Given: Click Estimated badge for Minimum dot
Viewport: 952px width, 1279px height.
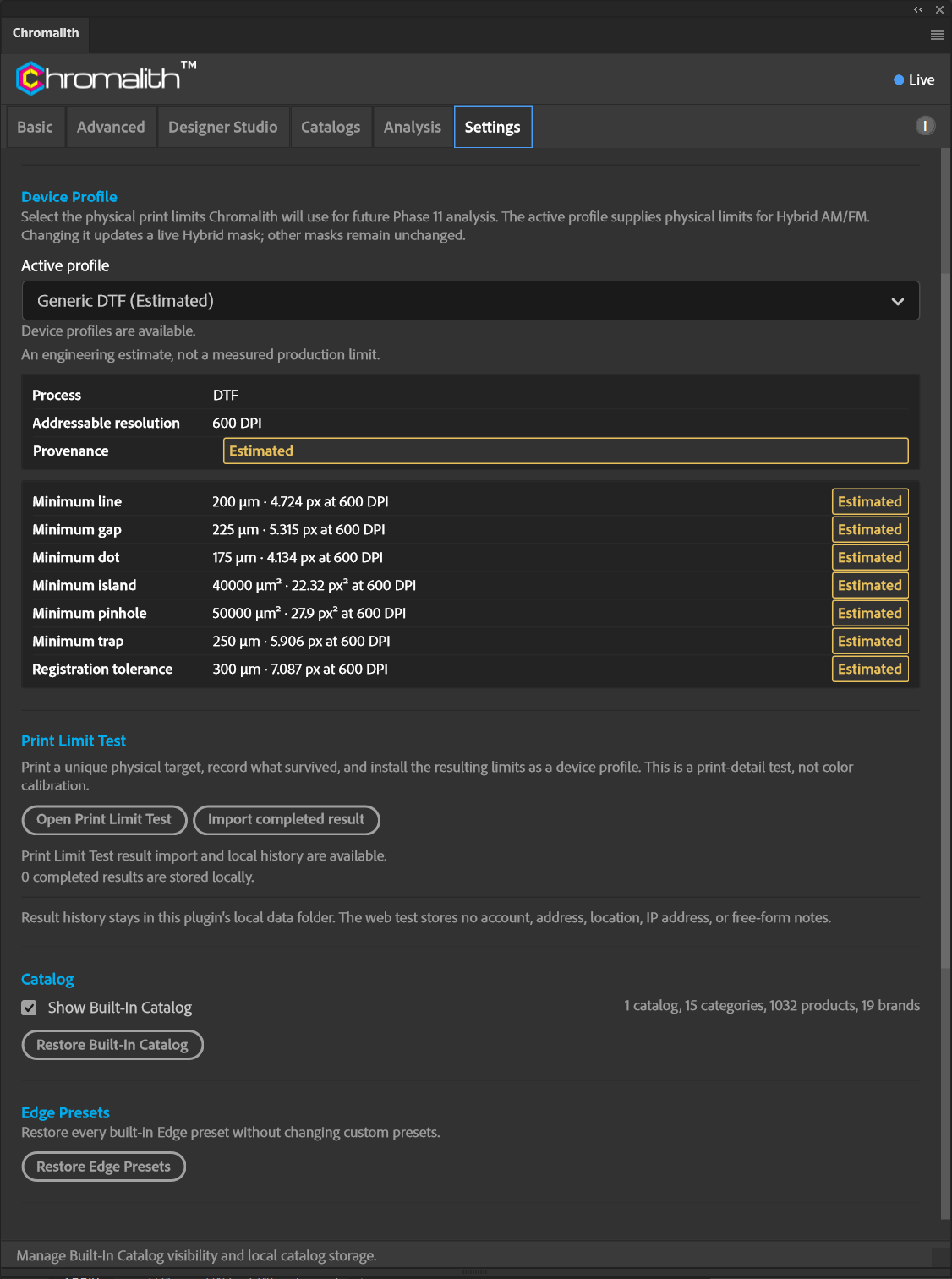Looking at the screenshot, I should (870, 557).
